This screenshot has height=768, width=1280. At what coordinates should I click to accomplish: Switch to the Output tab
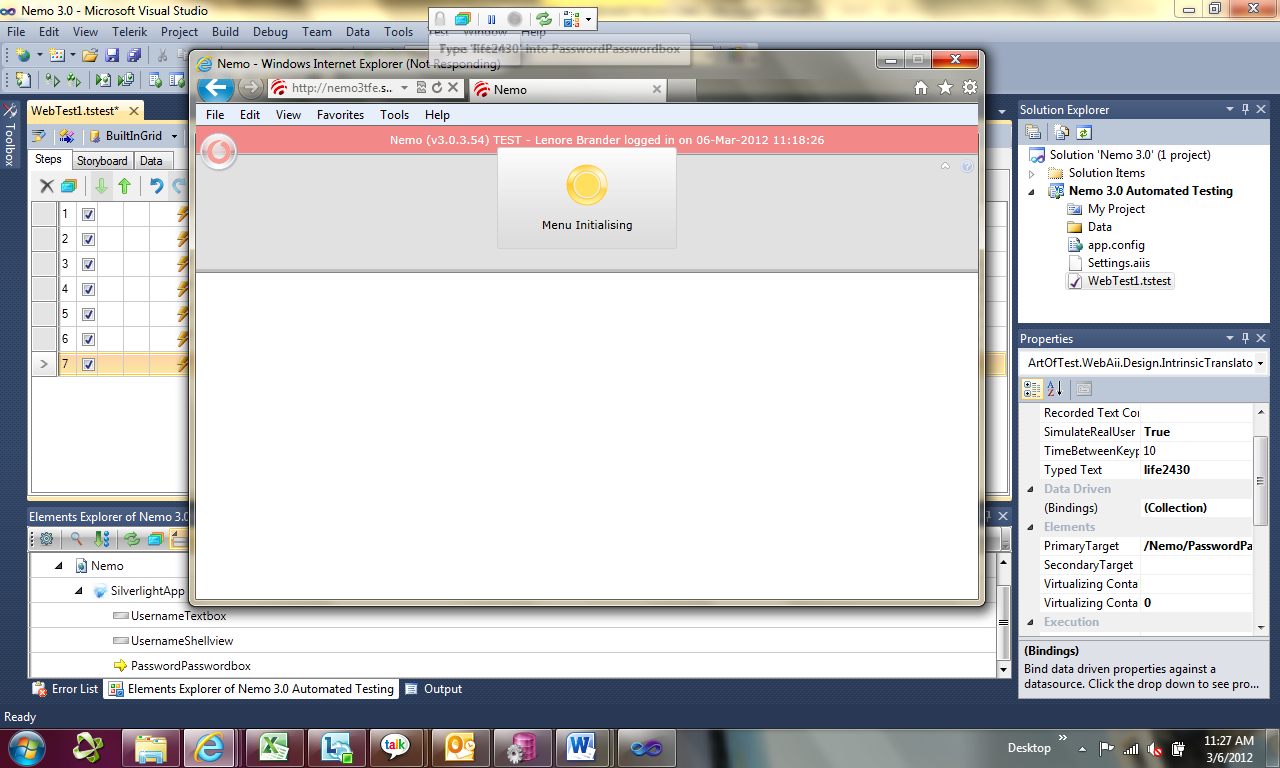pos(434,689)
